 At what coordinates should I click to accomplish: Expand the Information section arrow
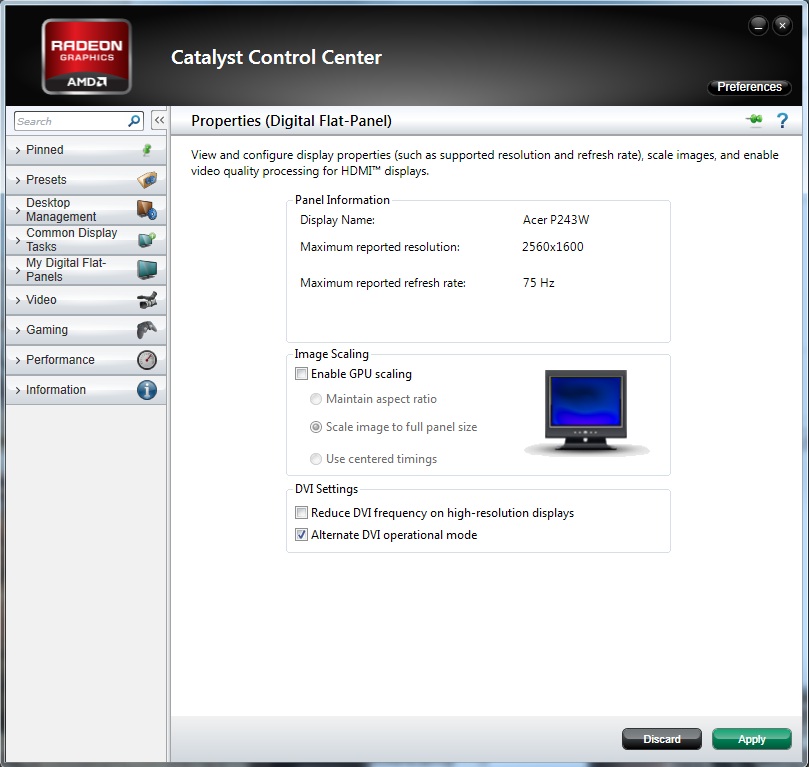(x=18, y=390)
